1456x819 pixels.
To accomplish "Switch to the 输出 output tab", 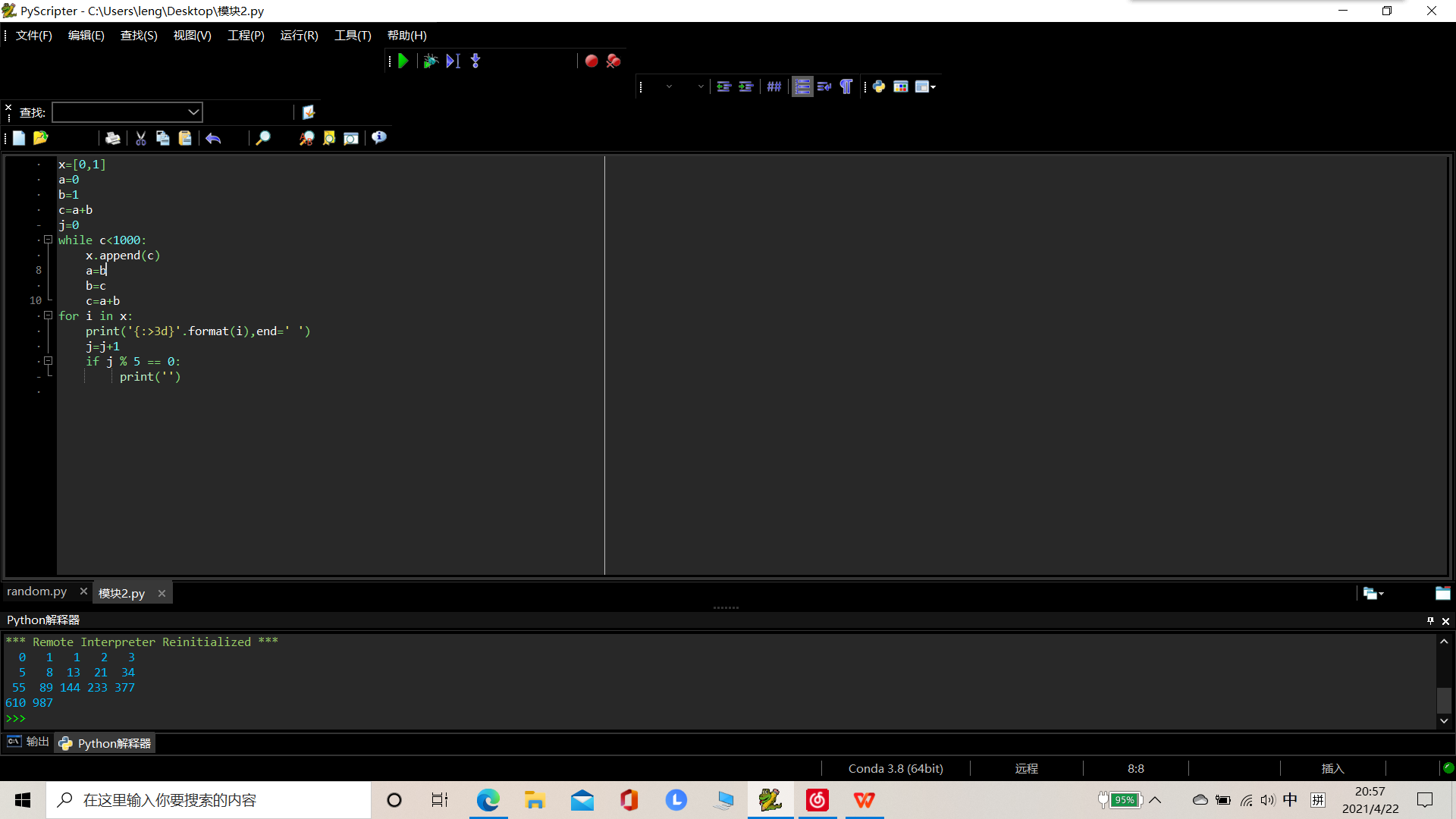I will click(29, 742).
